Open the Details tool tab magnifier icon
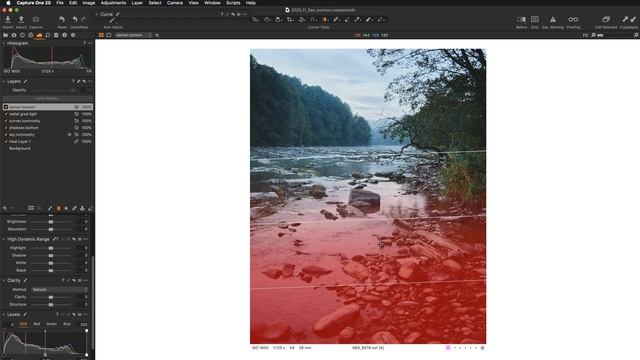 48,36
